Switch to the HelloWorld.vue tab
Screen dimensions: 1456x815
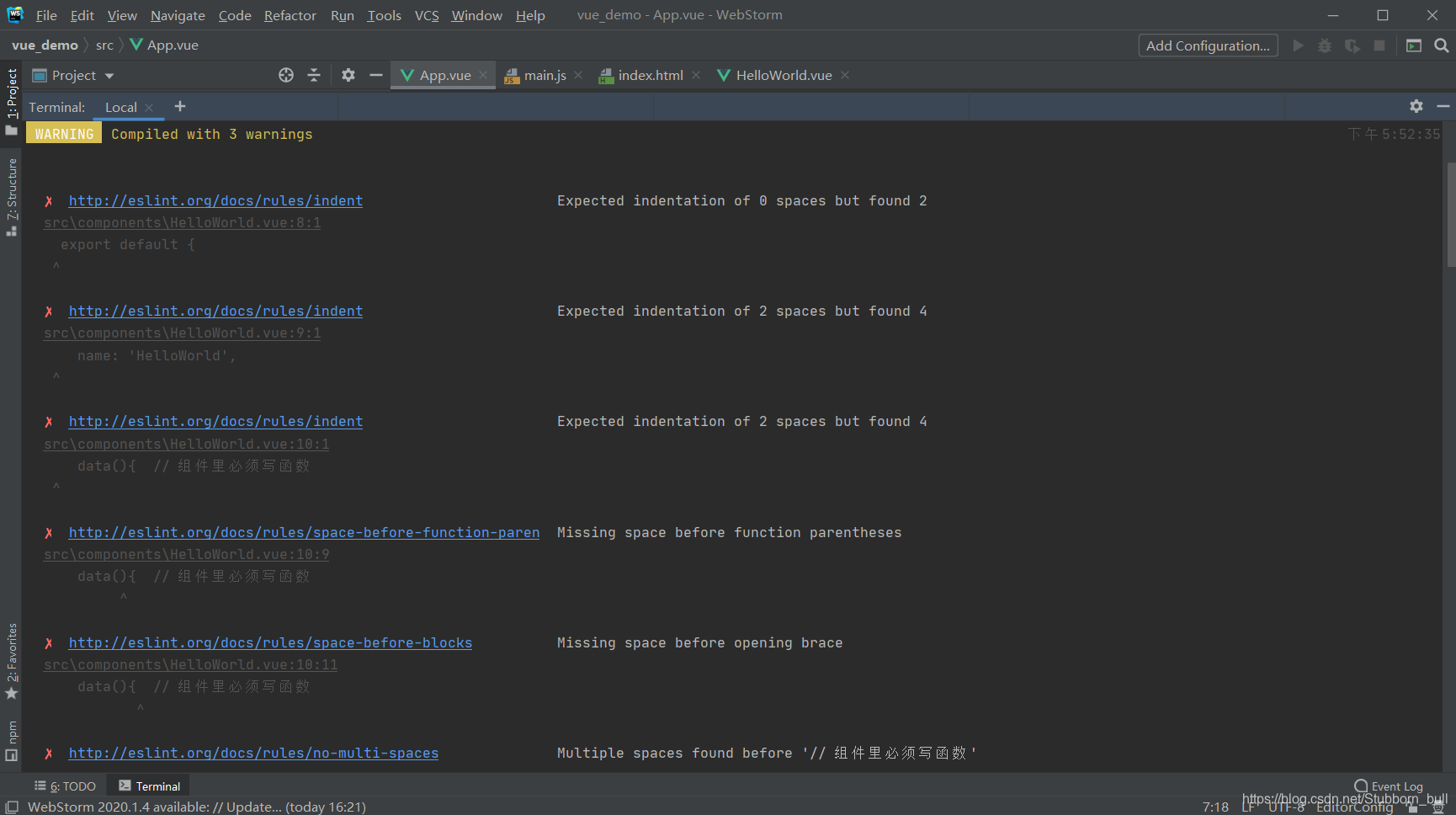coord(784,75)
